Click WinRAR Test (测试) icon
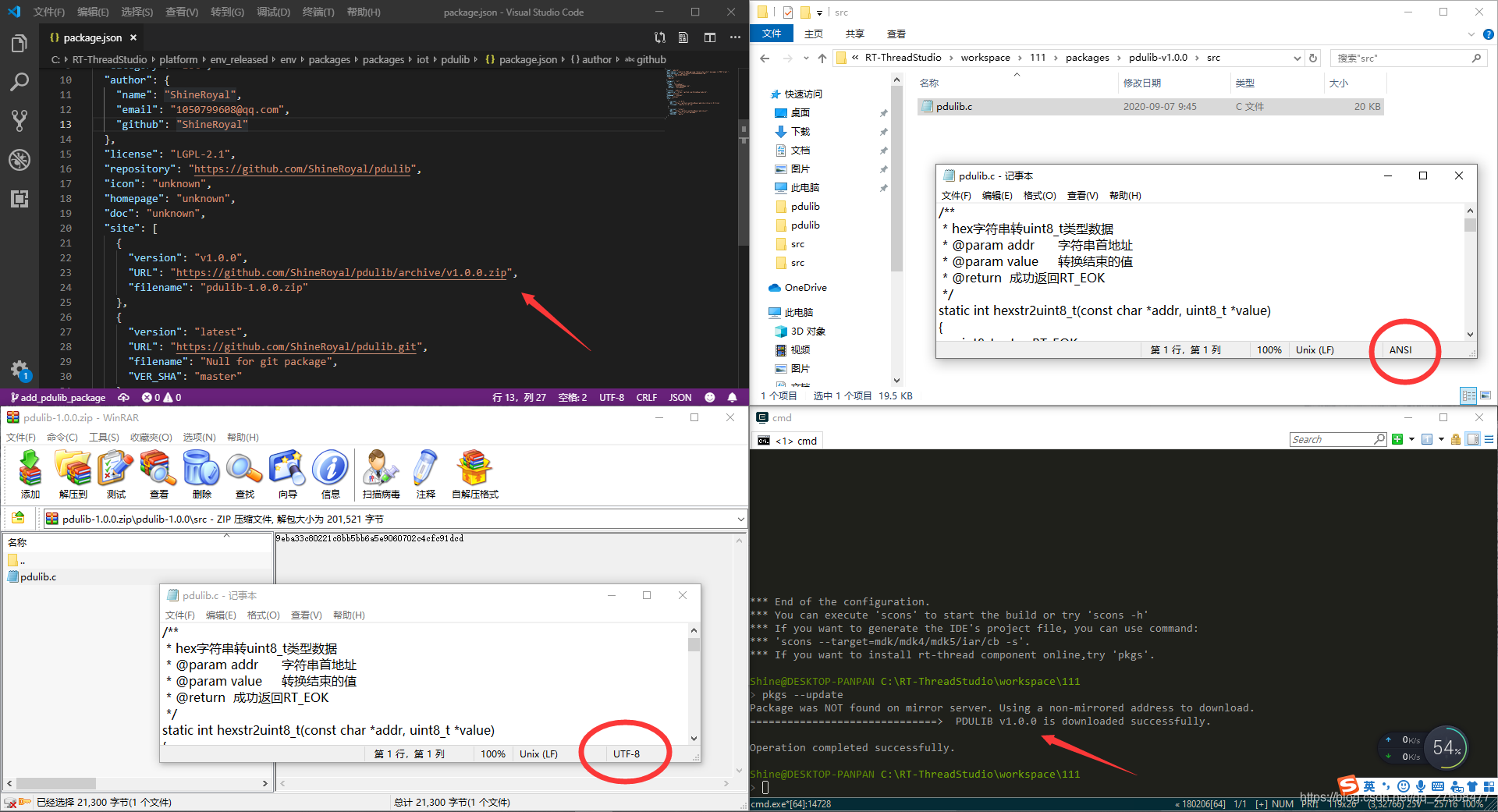Viewport: 1498px width, 812px height. pos(116,474)
